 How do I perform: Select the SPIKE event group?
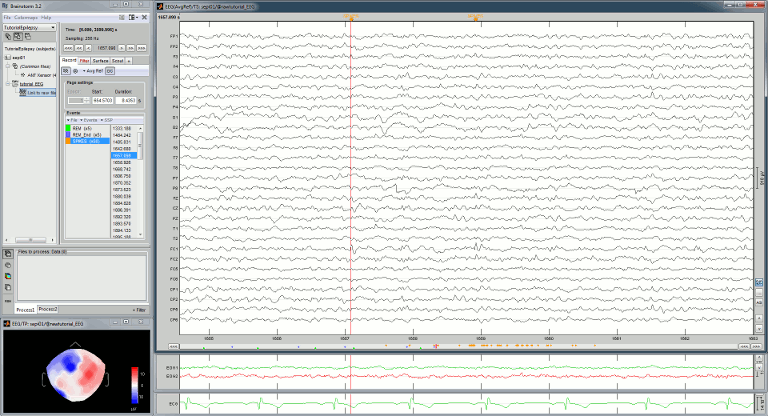[84, 142]
